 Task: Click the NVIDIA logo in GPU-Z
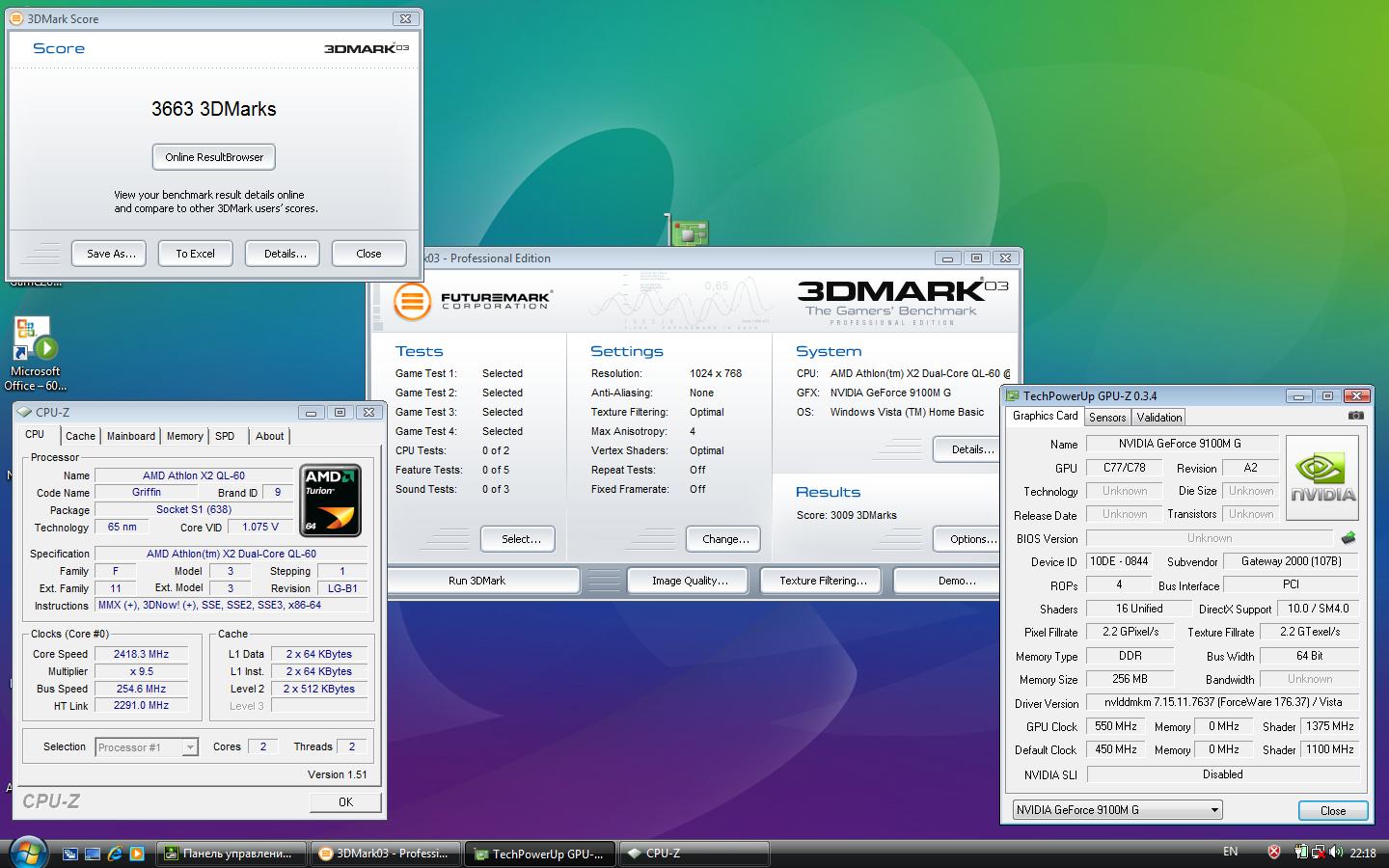point(1321,478)
